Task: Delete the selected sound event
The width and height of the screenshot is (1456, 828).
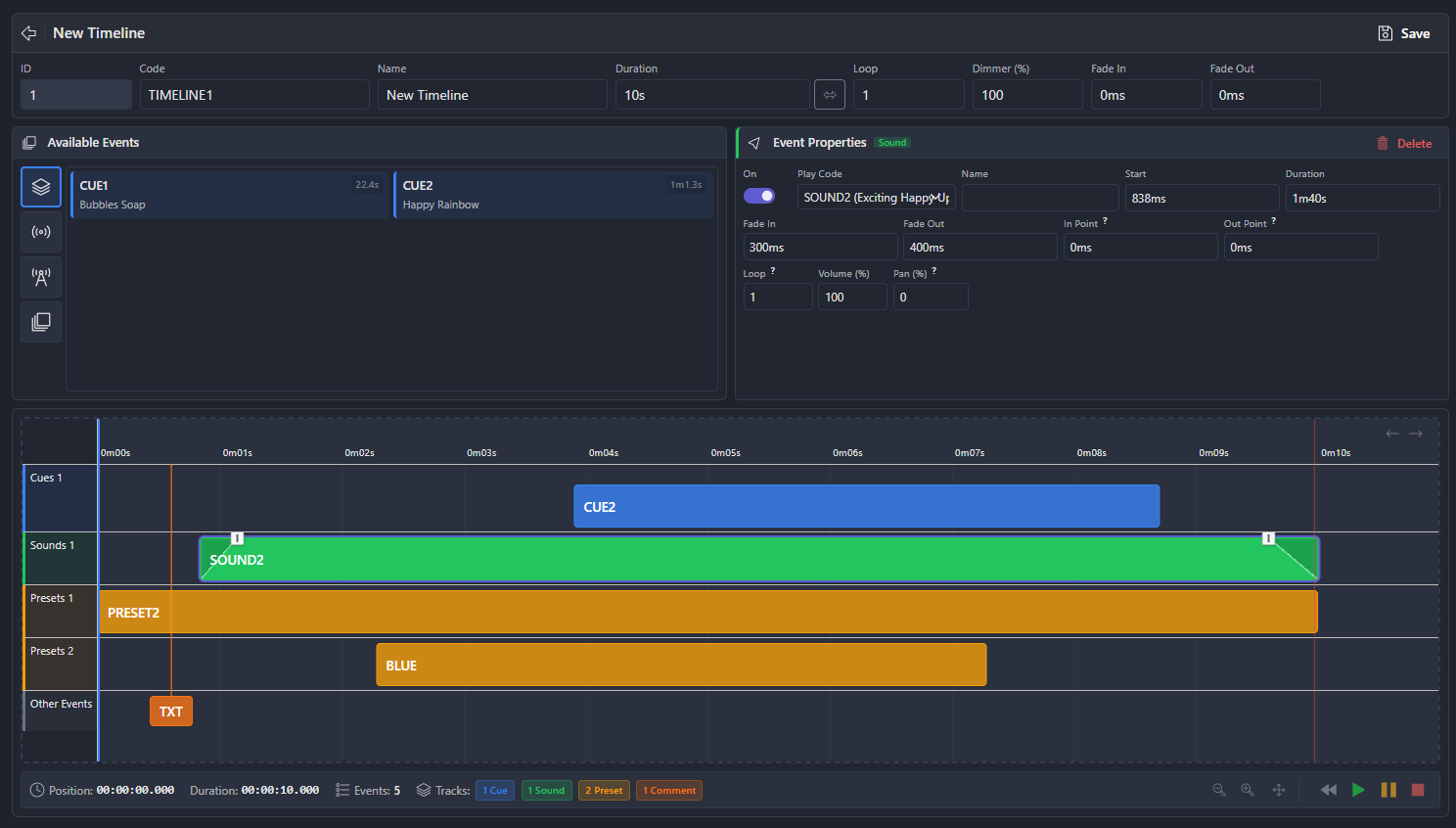Action: pos(1404,143)
